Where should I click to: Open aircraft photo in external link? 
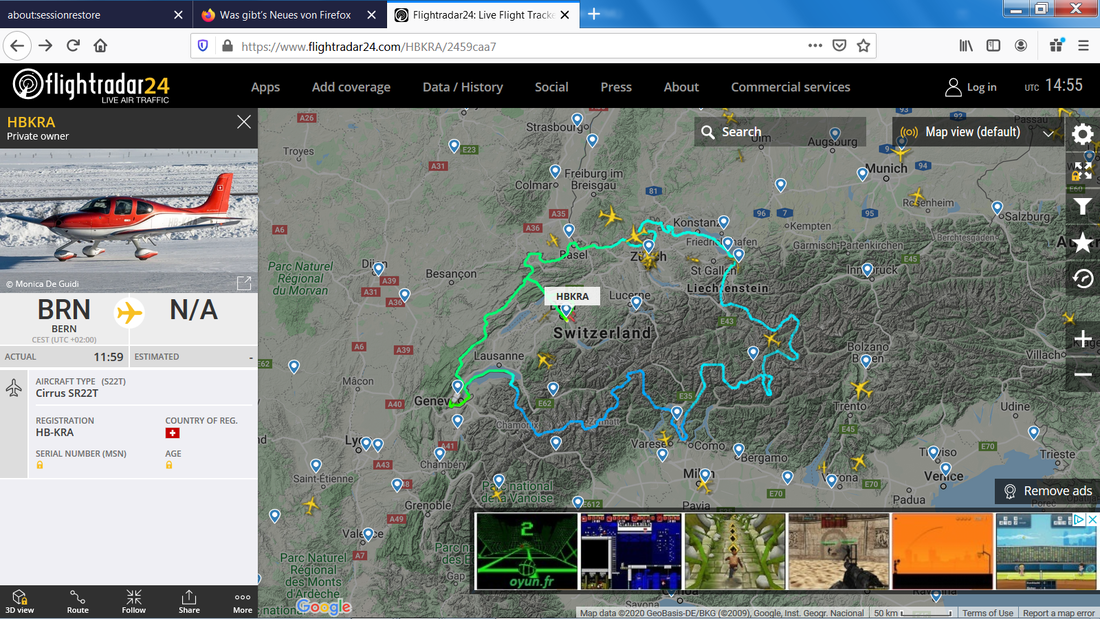pos(243,283)
